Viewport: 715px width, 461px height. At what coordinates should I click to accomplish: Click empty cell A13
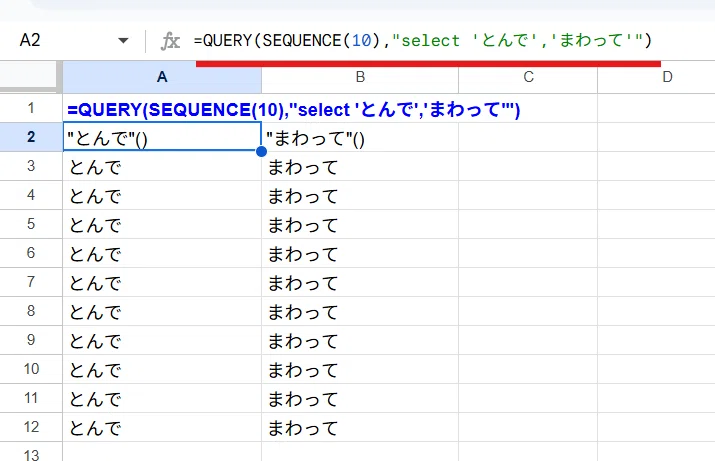click(162, 453)
